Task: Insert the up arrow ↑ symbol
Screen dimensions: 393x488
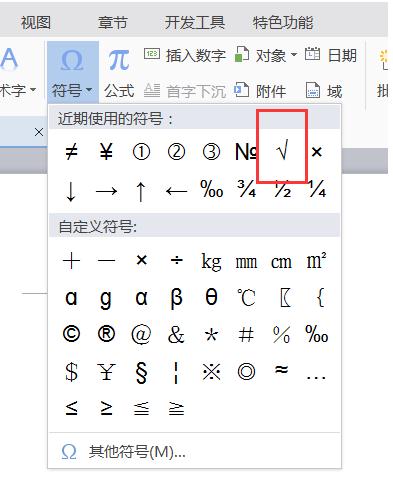Action: tap(141, 191)
